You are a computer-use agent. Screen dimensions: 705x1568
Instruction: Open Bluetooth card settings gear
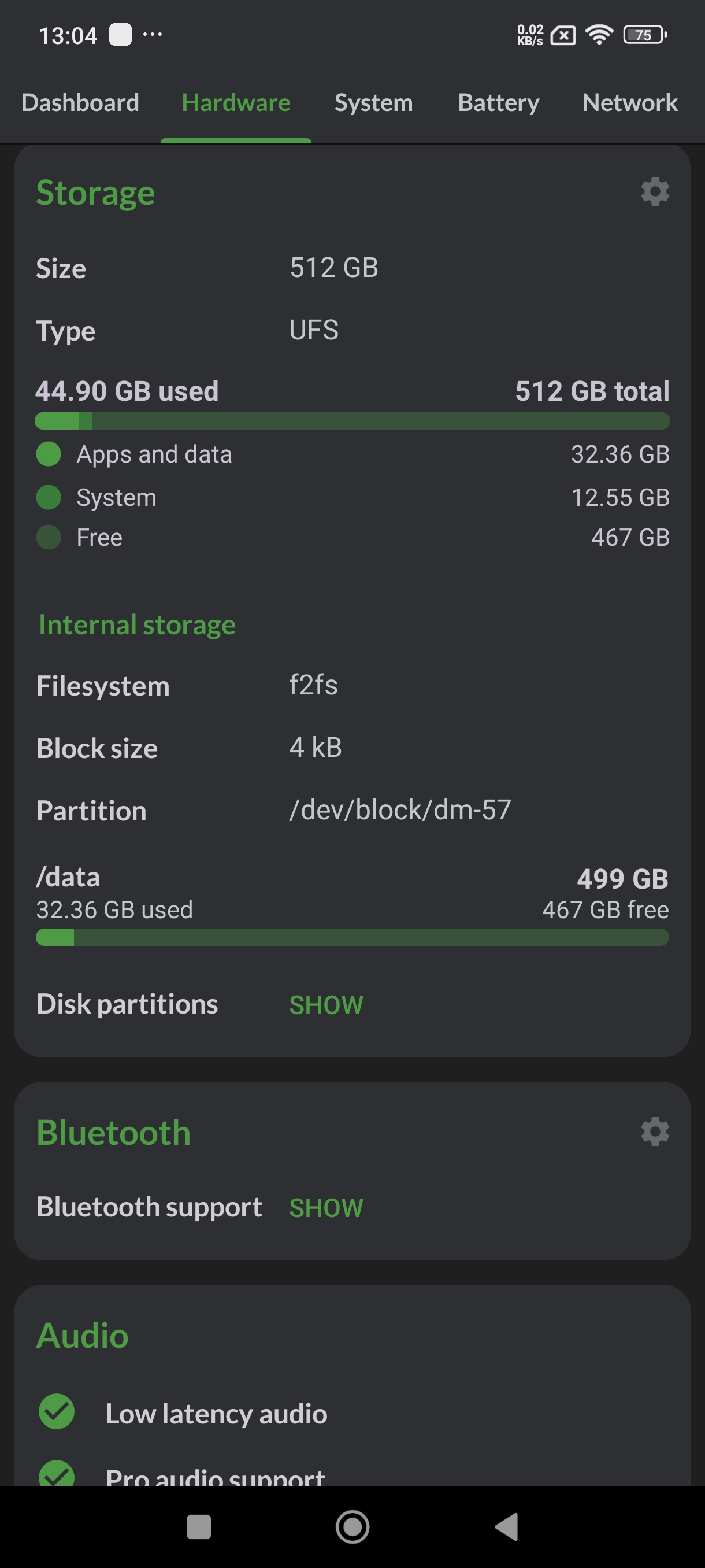[x=655, y=1131]
